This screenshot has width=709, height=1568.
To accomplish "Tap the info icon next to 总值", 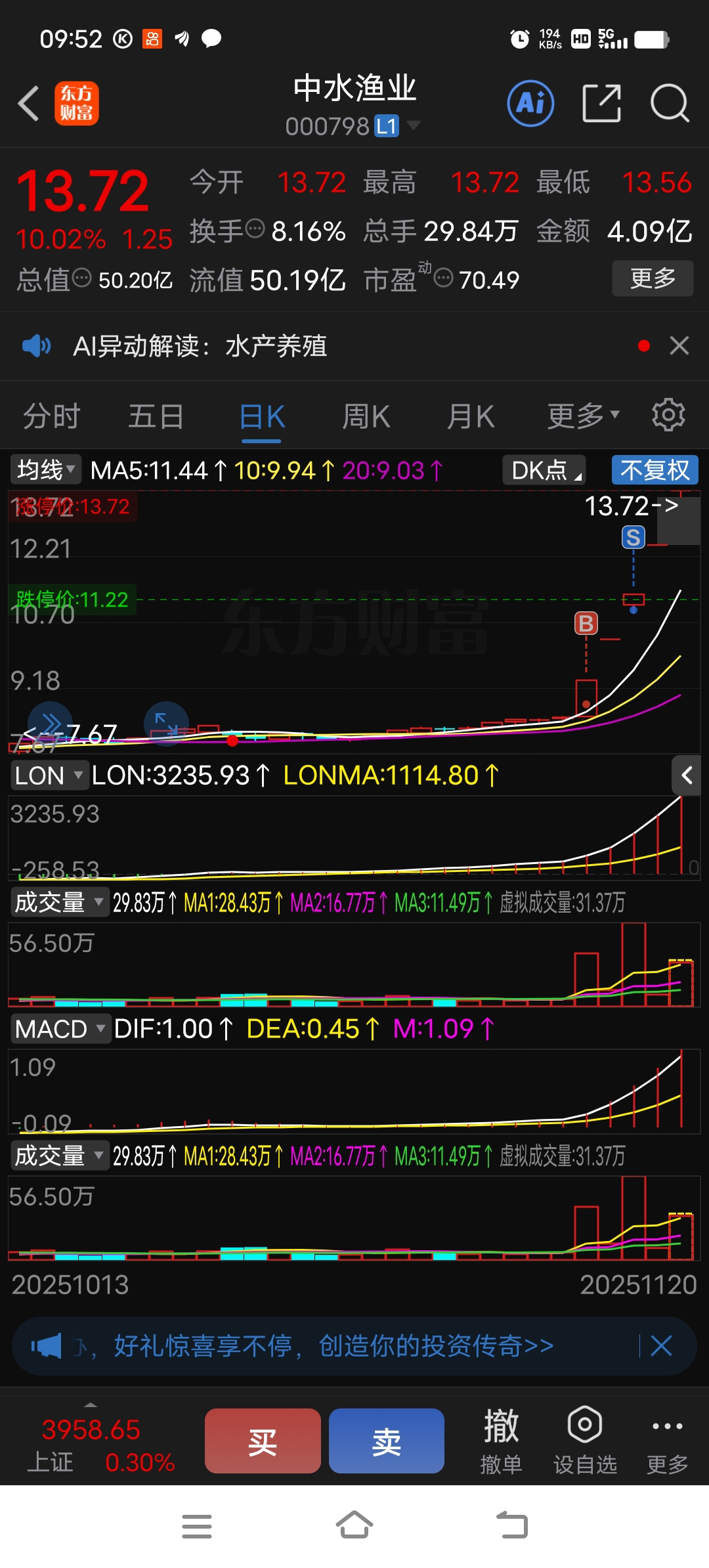I will [x=82, y=277].
